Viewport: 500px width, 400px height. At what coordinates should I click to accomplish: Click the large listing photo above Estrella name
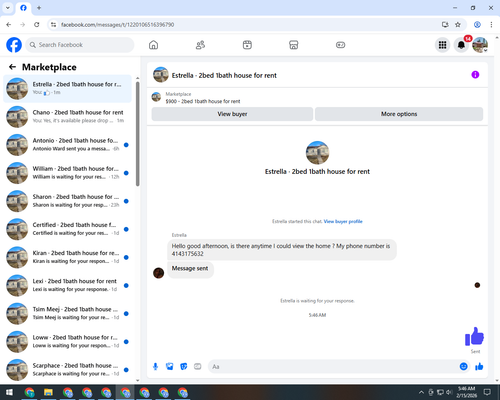[317, 152]
